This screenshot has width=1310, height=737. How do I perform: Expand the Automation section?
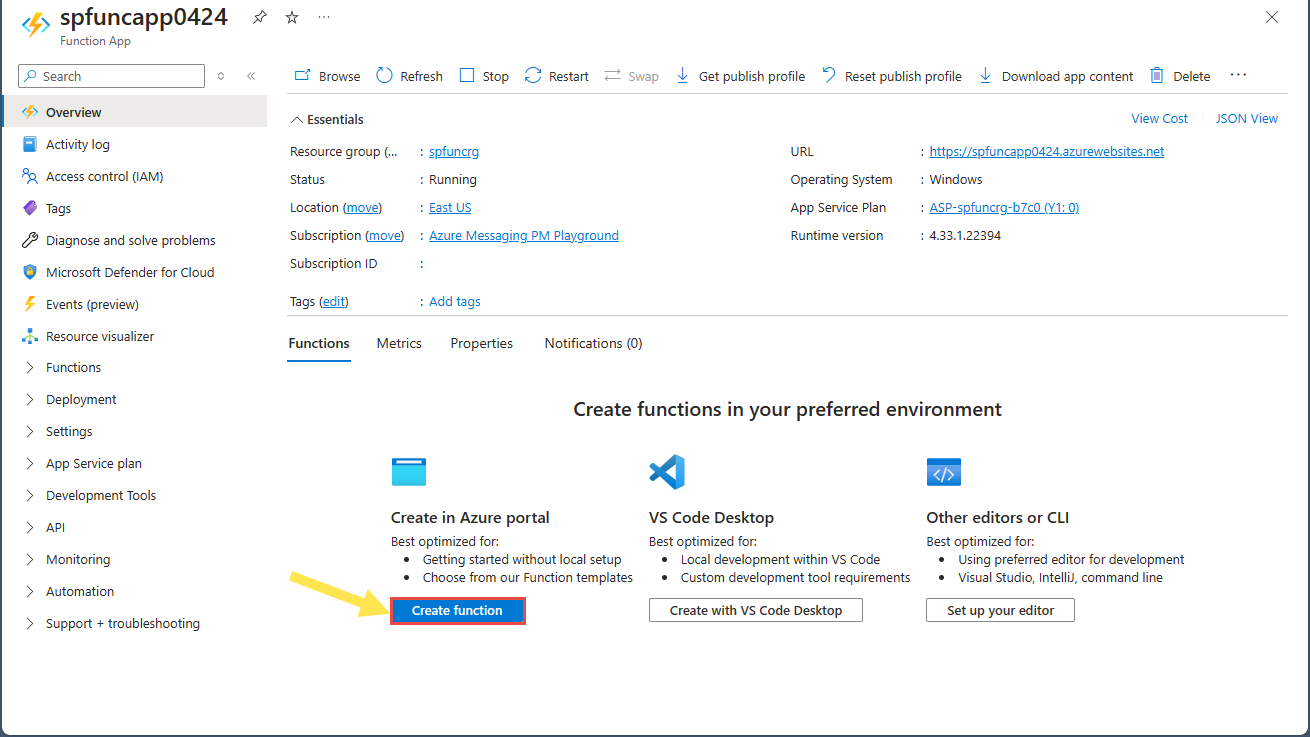(30, 592)
